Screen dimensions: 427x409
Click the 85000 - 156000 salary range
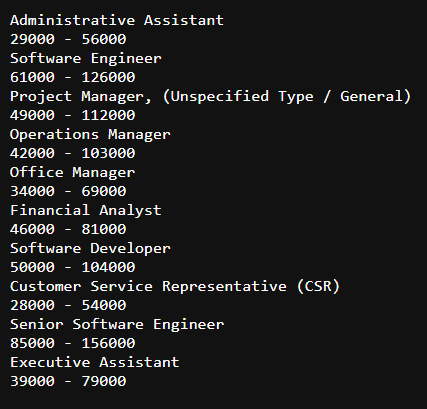tap(72, 343)
